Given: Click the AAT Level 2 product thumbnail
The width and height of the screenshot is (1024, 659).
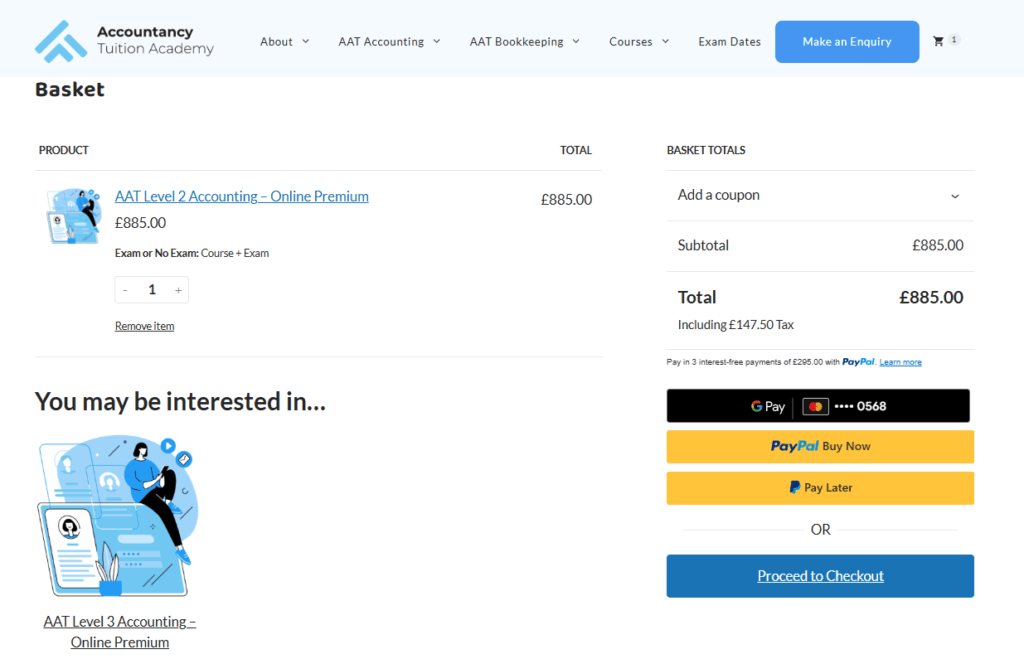Looking at the screenshot, I should click(73, 216).
